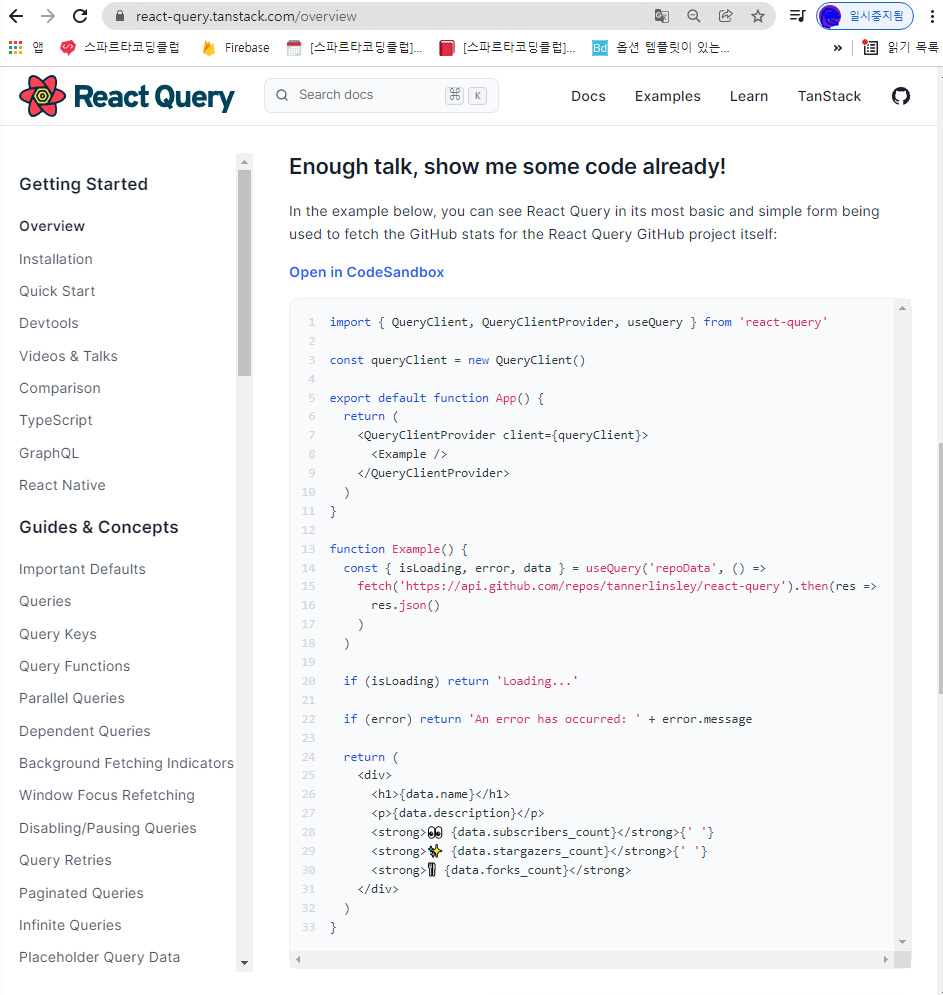The height and width of the screenshot is (995, 943).
Task: Click the Search docs input field
Action: coord(381,95)
